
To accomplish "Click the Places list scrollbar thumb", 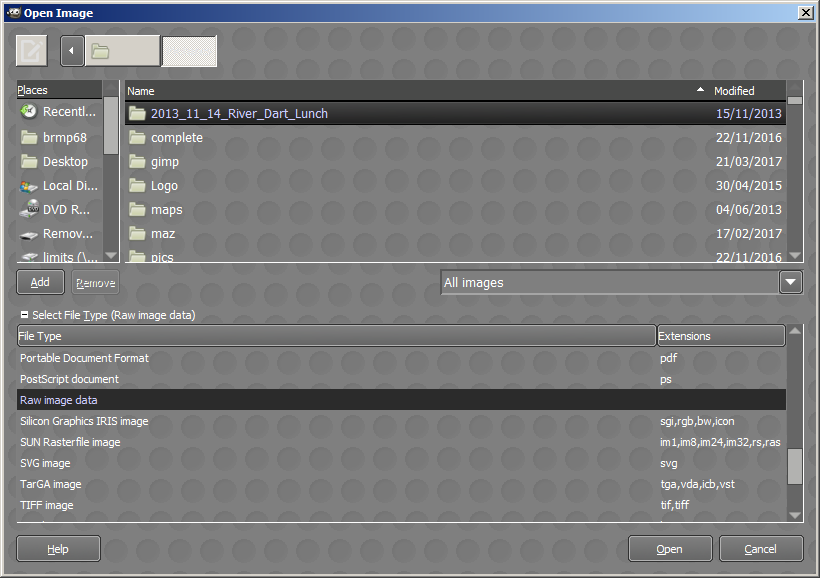I will (x=111, y=126).
